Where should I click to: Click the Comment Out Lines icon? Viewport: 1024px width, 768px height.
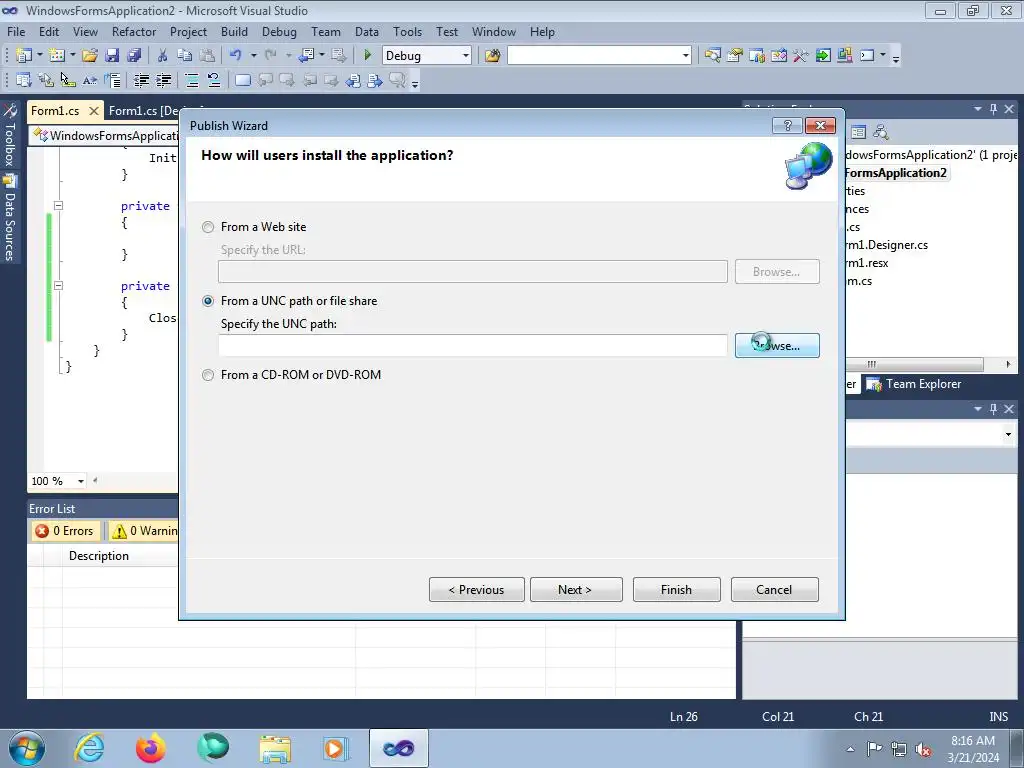[192, 80]
